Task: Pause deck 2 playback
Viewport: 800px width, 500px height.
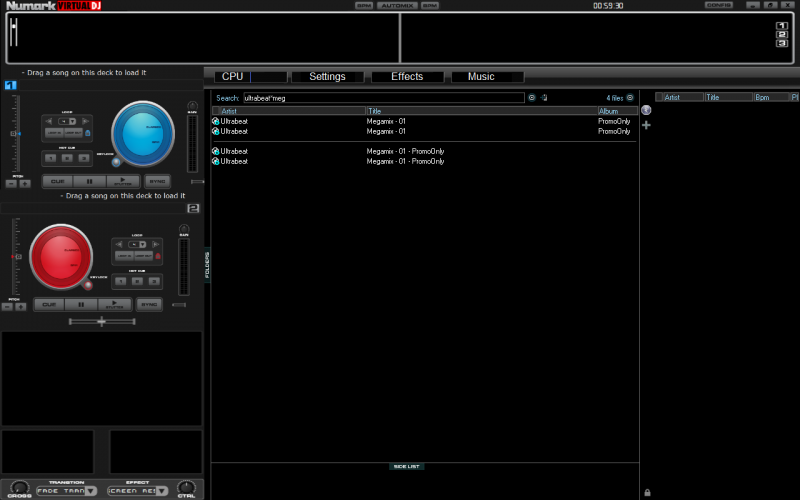Action: point(81,305)
